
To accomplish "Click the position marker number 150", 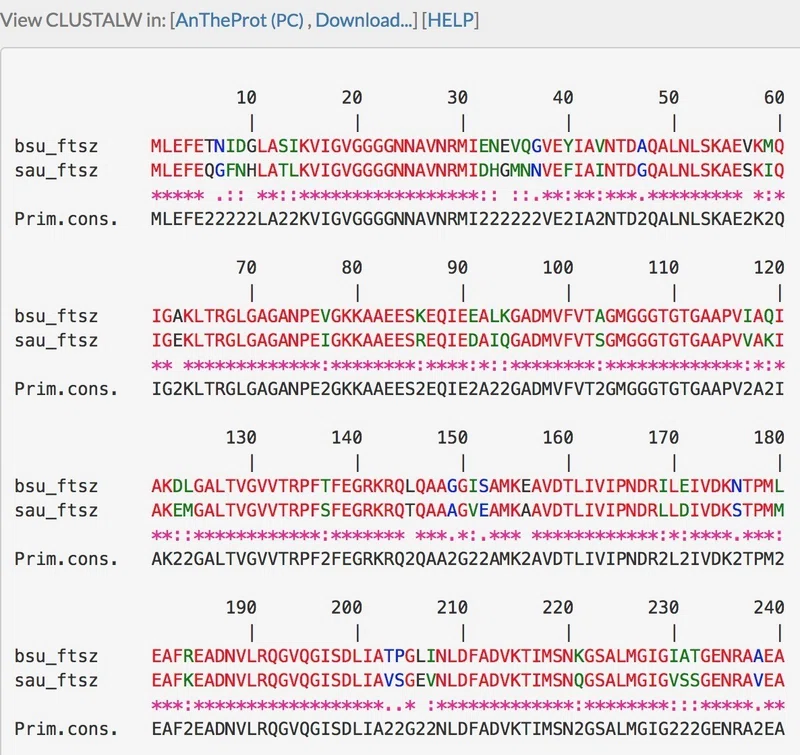I will [x=453, y=437].
